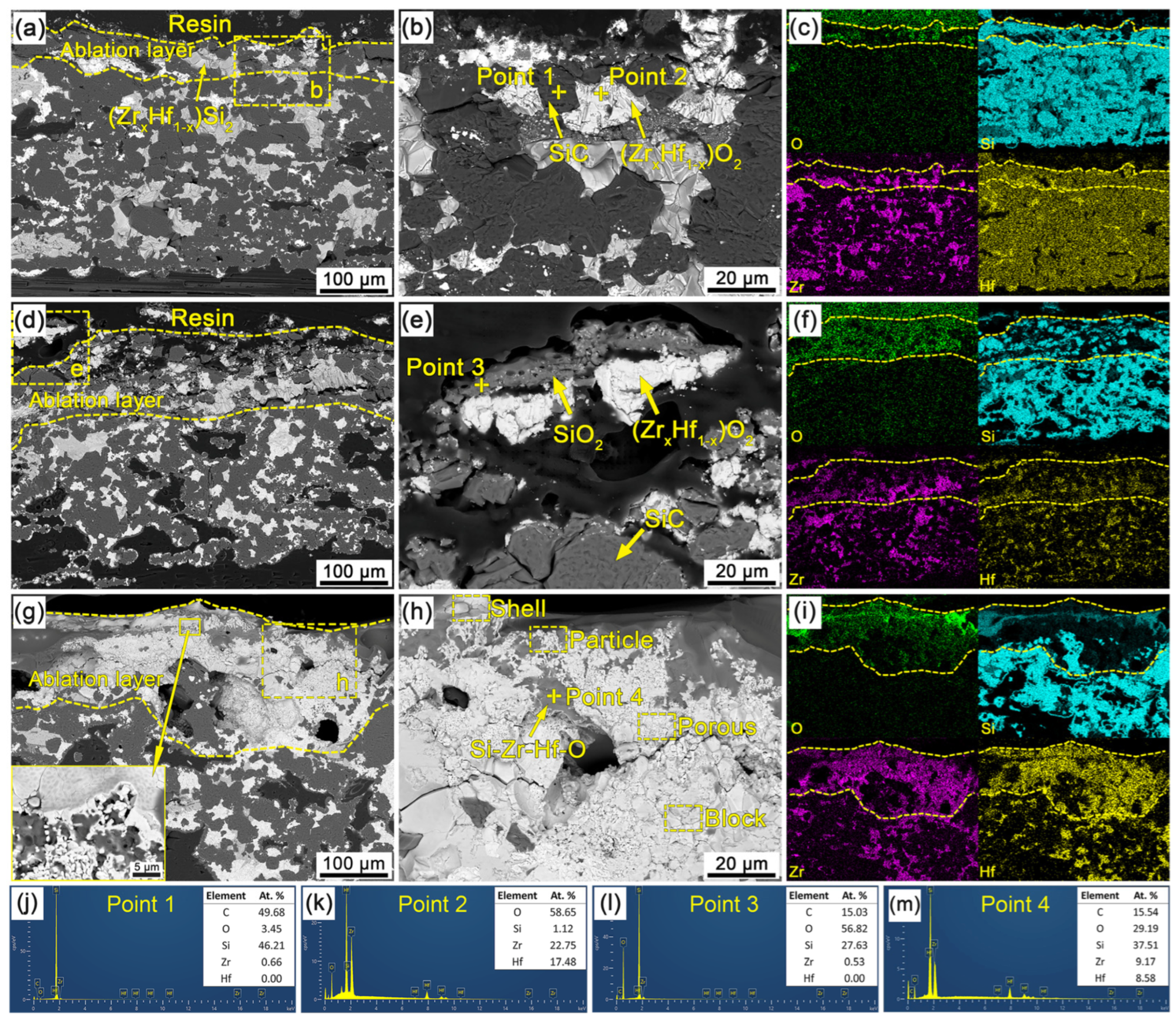Click the (j) panel label
Image resolution: width=1176 pixels, height=1024 pixels.
(x=27, y=903)
